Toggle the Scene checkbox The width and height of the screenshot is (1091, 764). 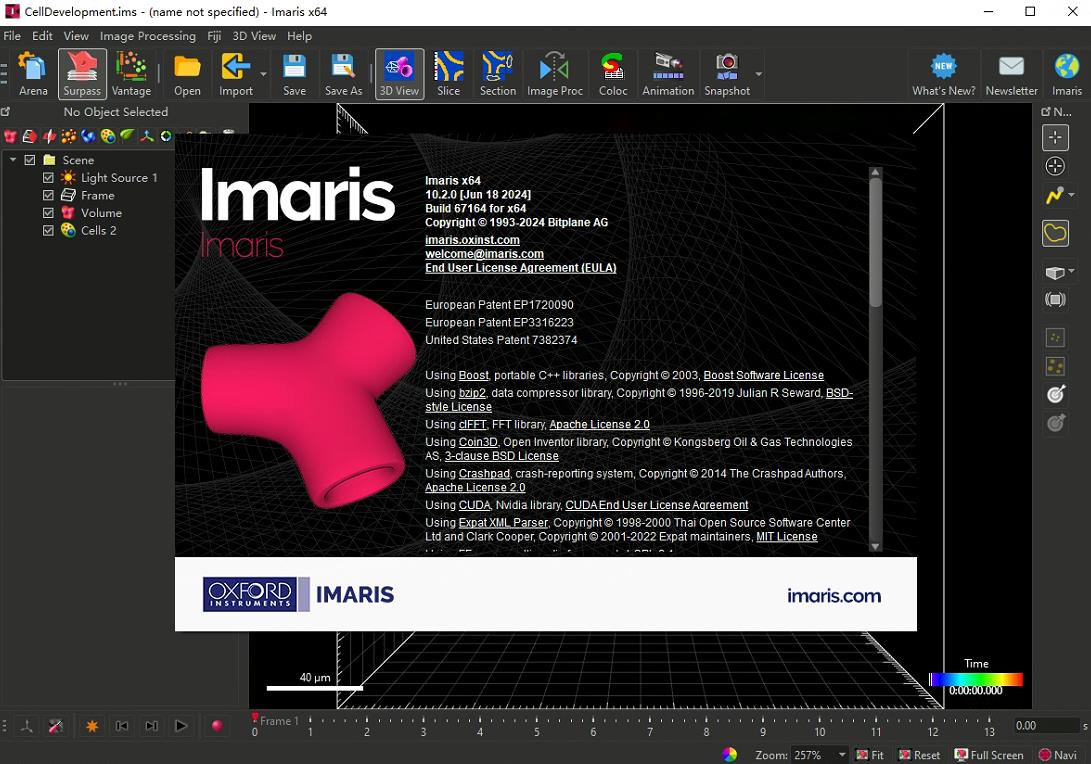(30, 160)
